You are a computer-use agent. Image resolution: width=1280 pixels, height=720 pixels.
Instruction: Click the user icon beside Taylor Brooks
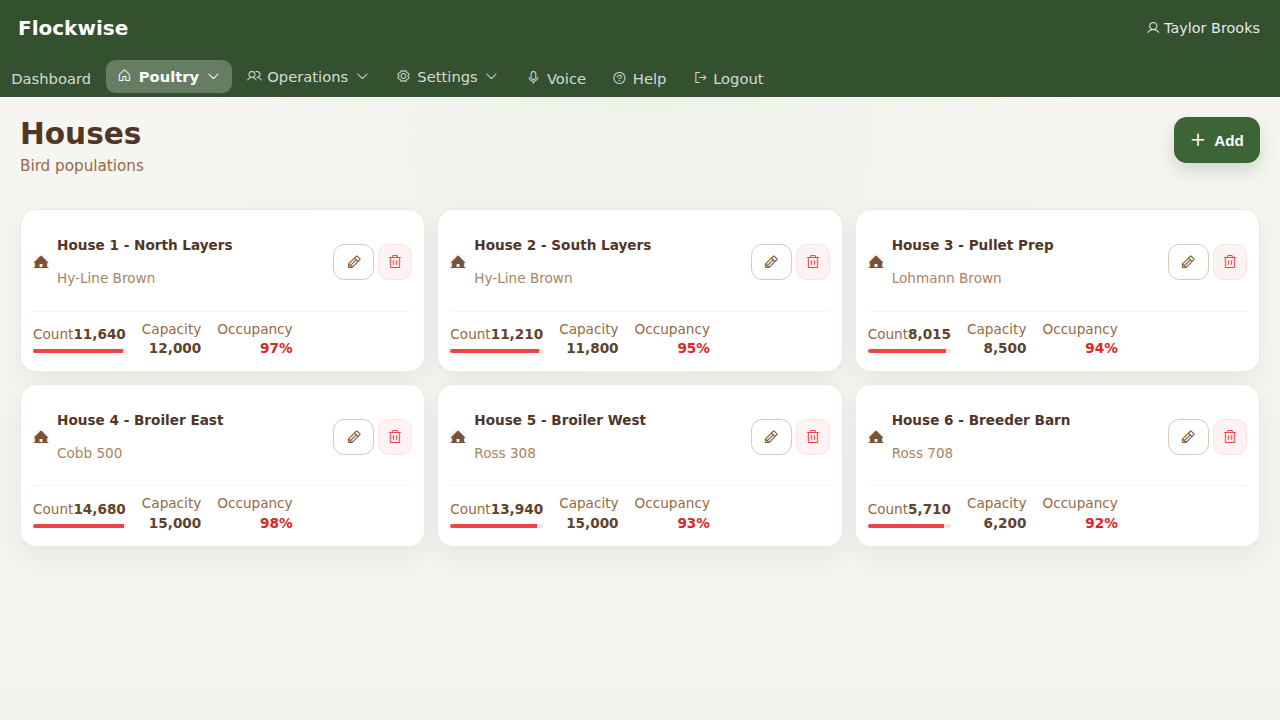(x=1152, y=28)
